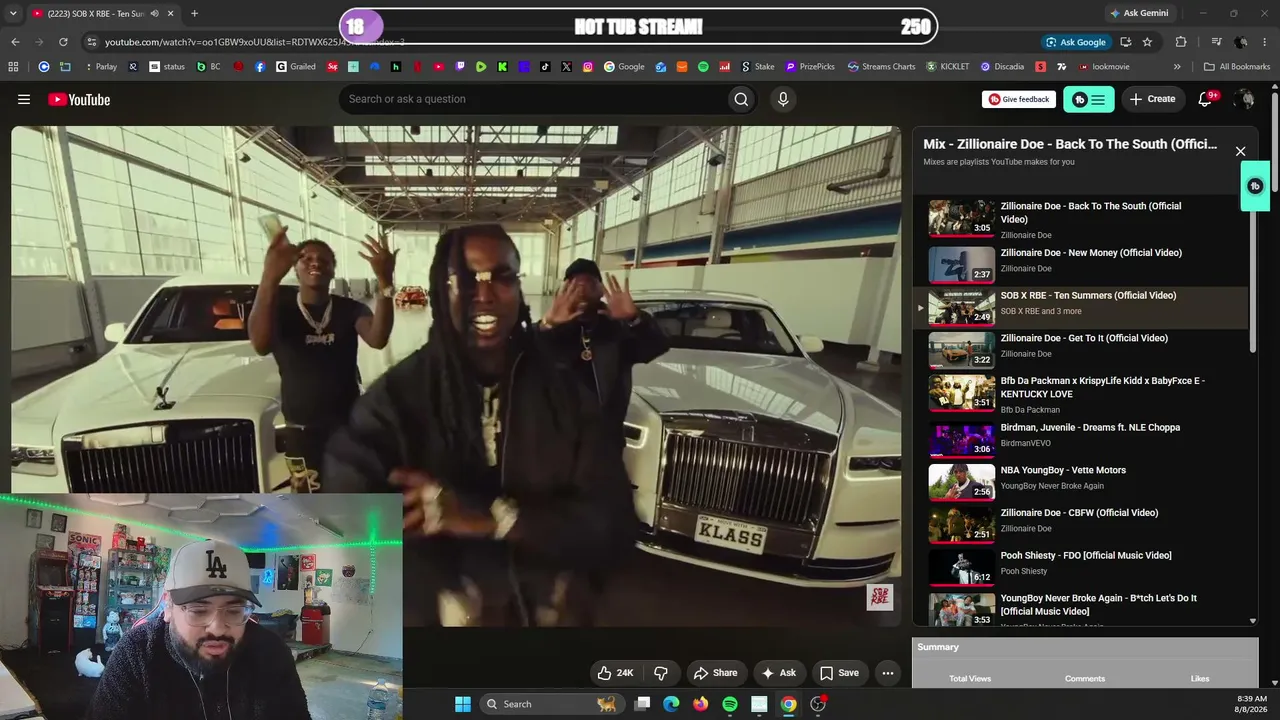Viewport: 1280px width, 720px height.
Task: Click the Ask button below video
Action: 779,673
